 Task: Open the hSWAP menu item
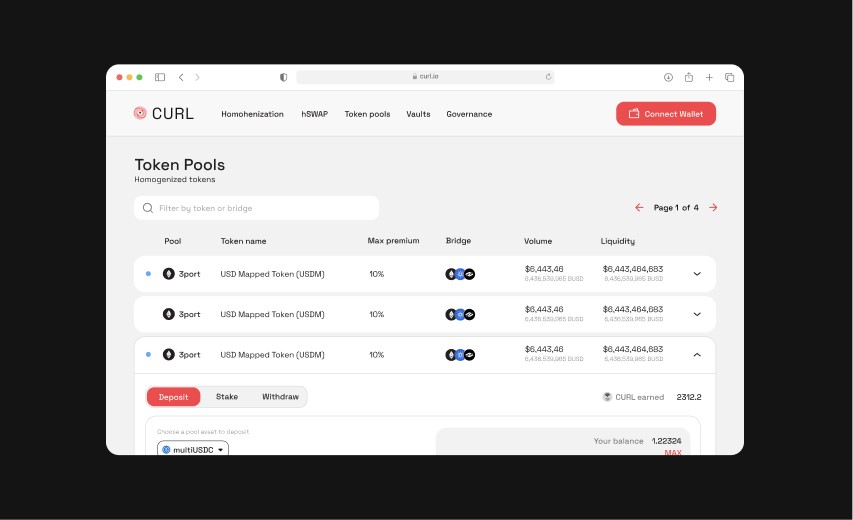point(314,114)
